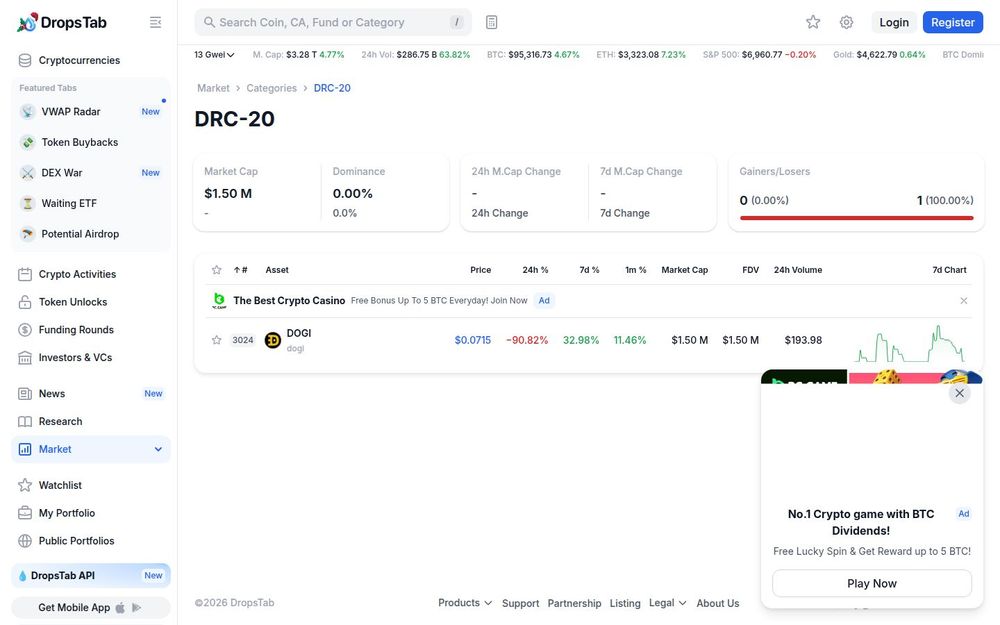Viewport: 1000px width, 625px height.
Task: Click the Login button
Action: 893,22
